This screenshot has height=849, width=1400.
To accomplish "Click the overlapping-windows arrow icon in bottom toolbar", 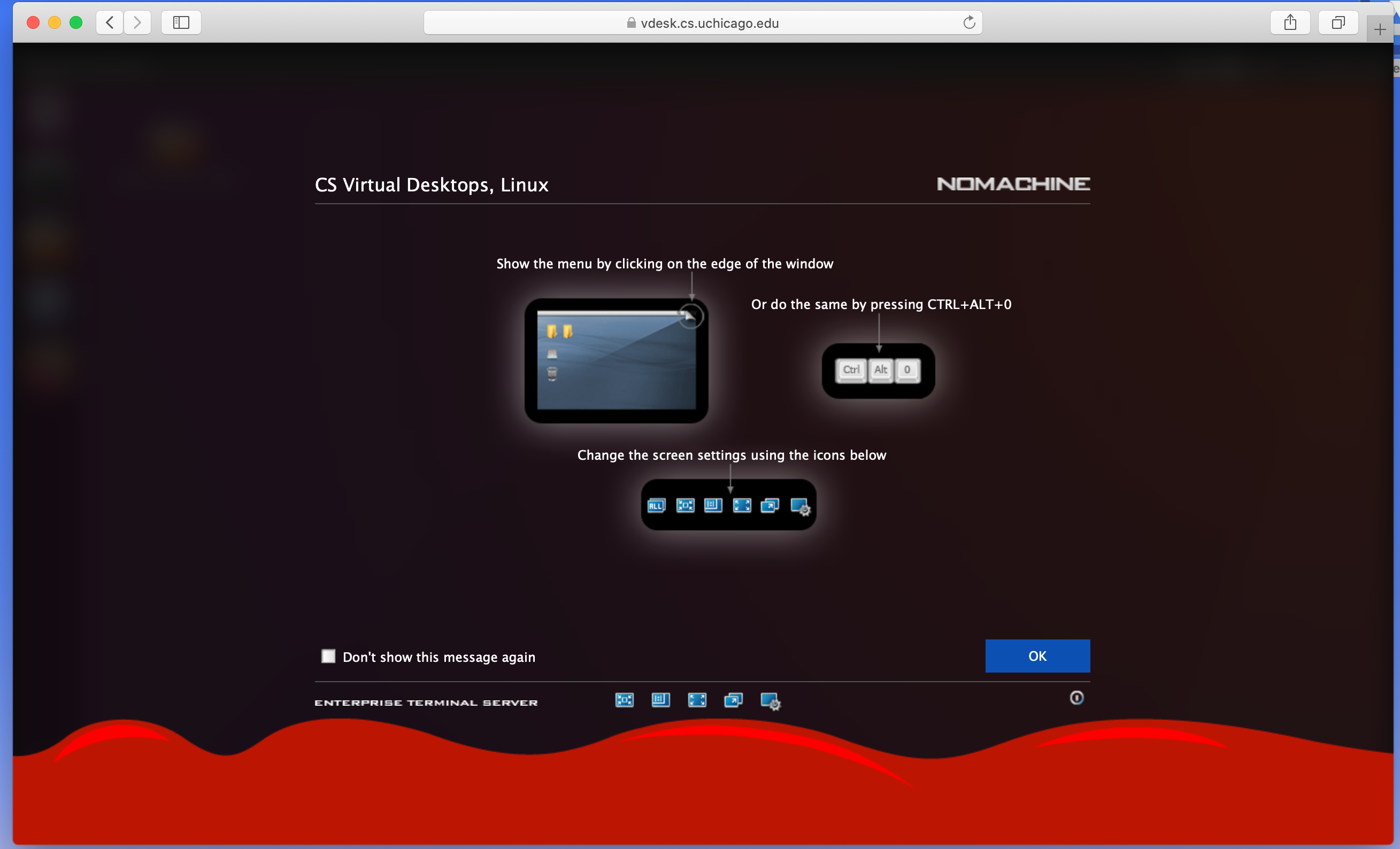I will point(733,700).
